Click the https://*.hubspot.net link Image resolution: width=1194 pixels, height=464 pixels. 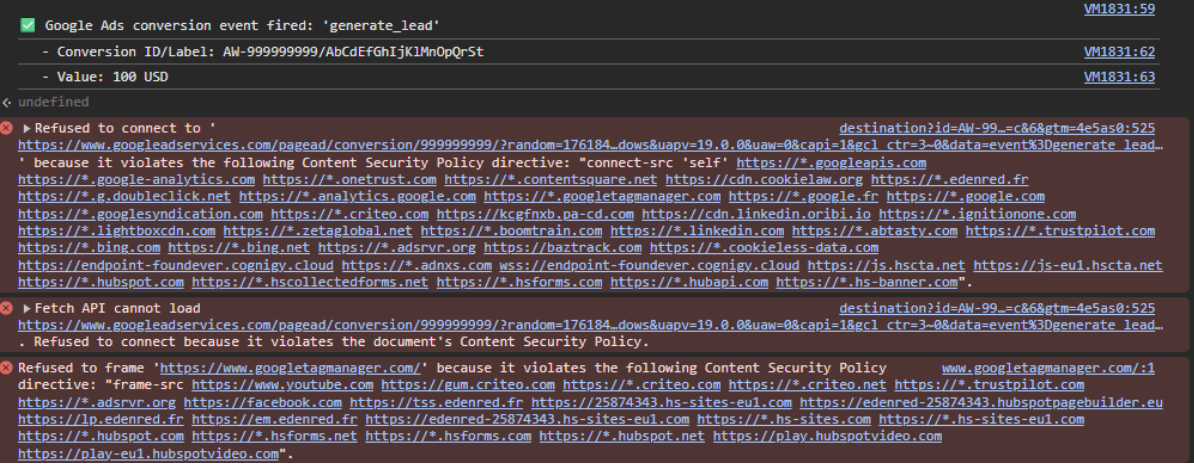pos(621,436)
